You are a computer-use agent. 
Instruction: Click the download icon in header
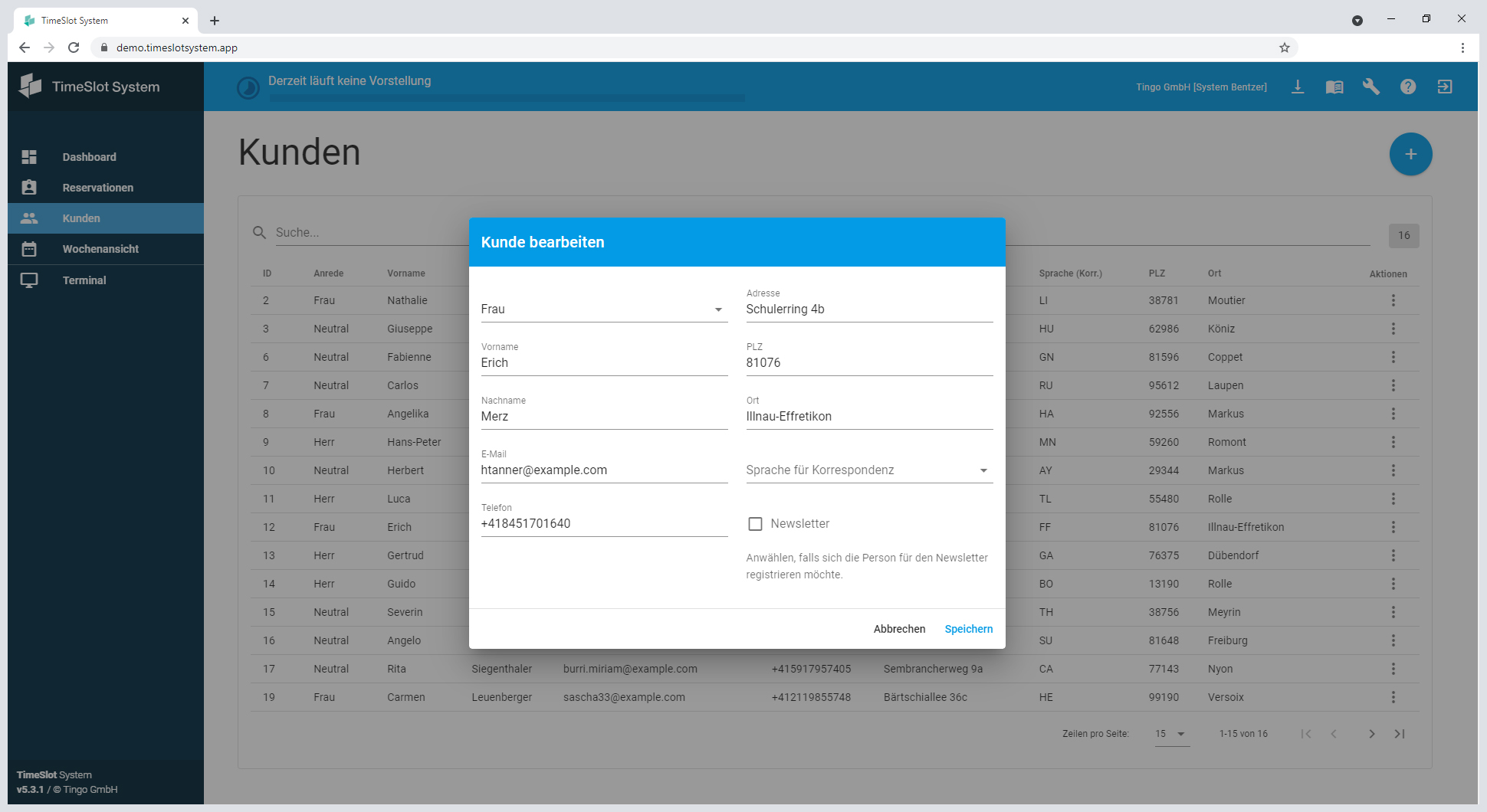click(x=1298, y=87)
